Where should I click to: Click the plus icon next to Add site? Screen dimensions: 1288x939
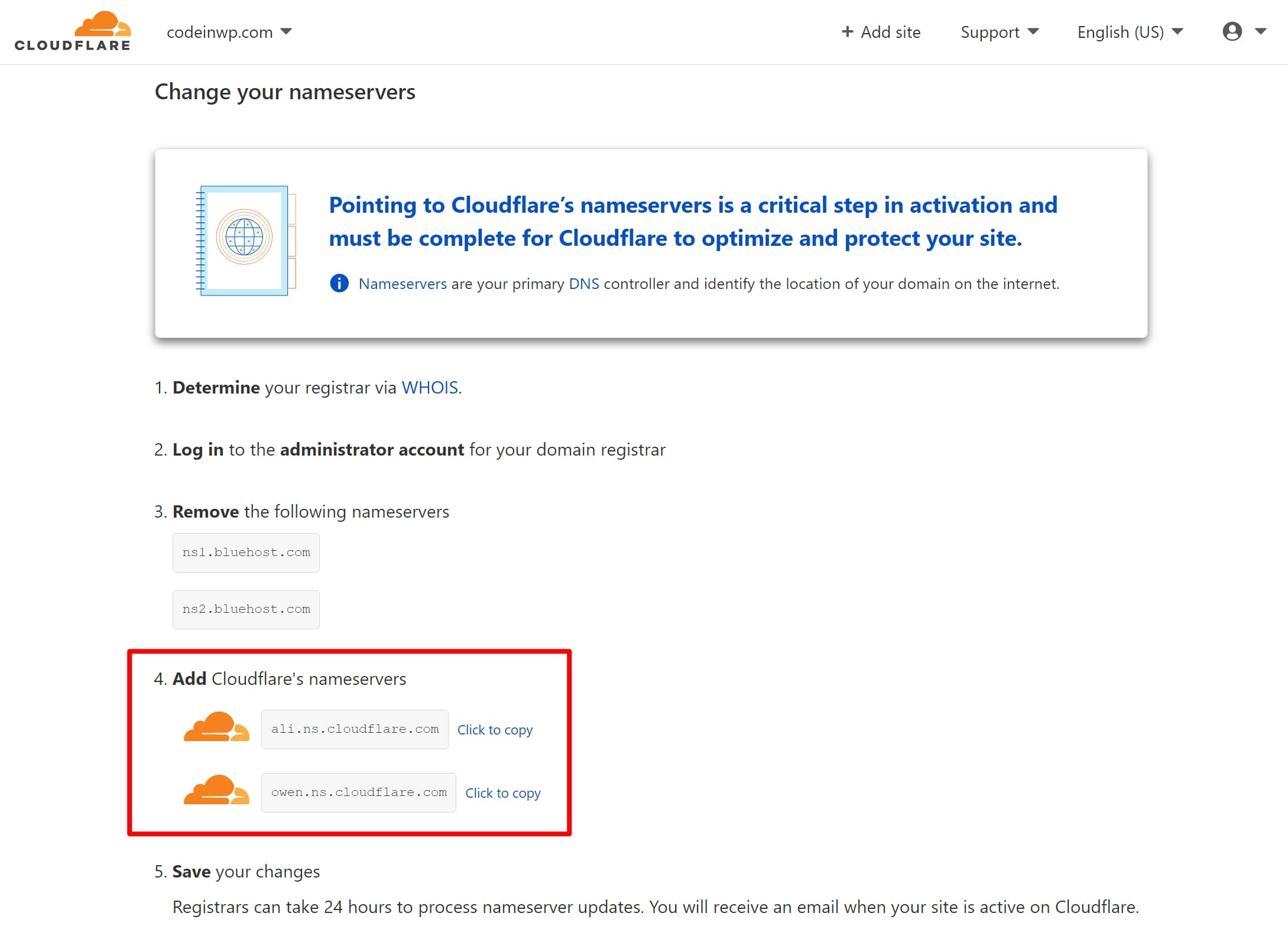848,31
